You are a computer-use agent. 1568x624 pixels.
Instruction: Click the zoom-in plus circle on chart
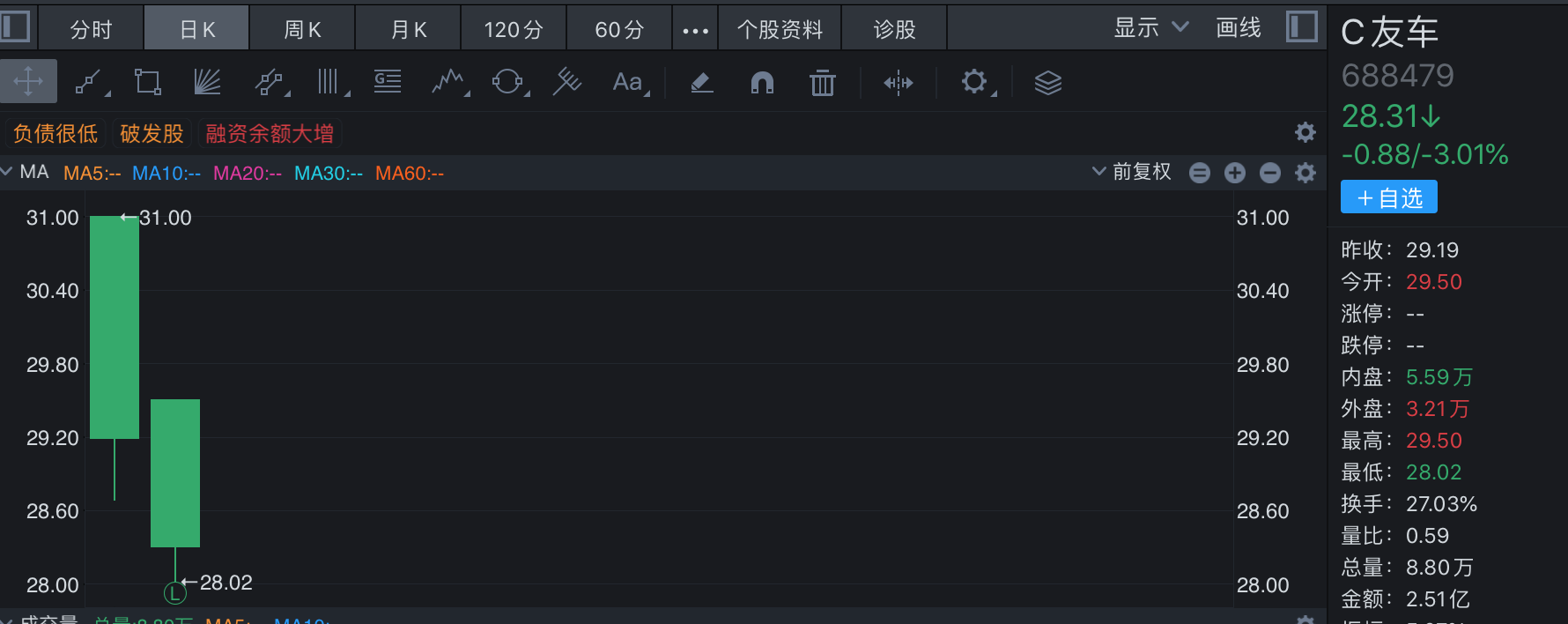(1235, 173)
